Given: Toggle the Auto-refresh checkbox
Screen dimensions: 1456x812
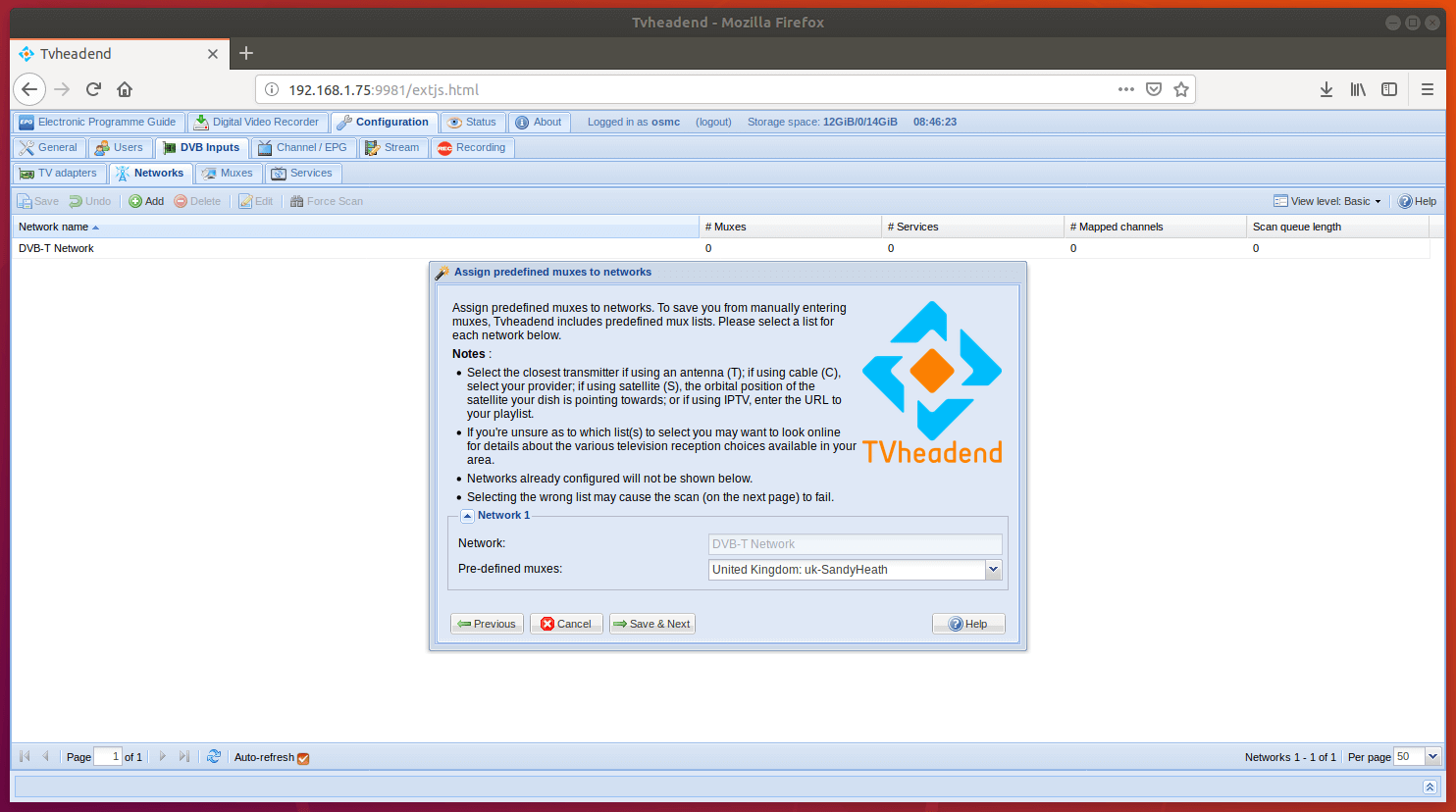Looking at the screenshot, I should (x=303, y=758).
